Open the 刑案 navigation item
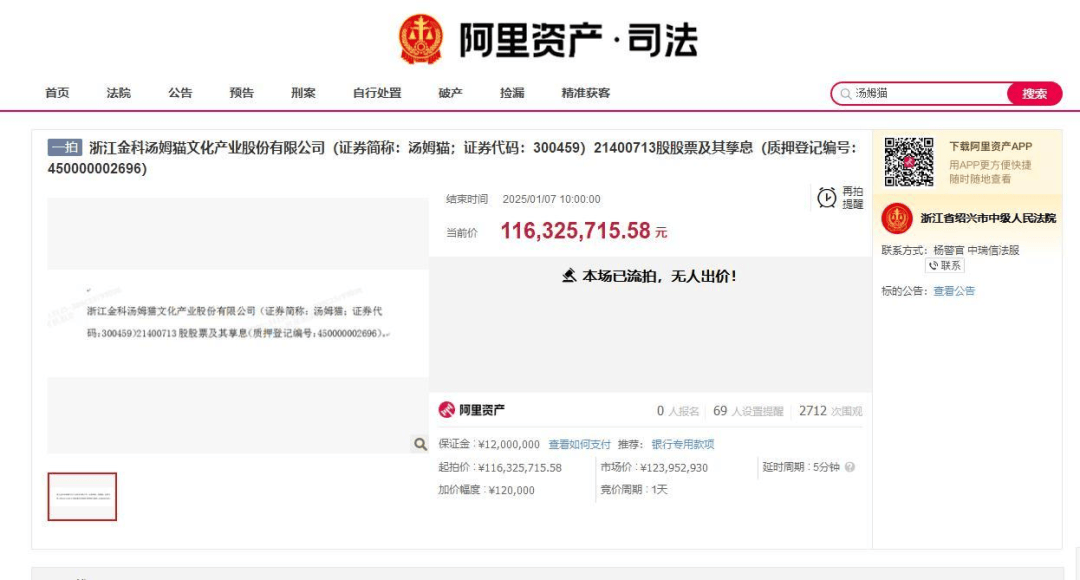 pyautogui.click(x=303, y=93)
